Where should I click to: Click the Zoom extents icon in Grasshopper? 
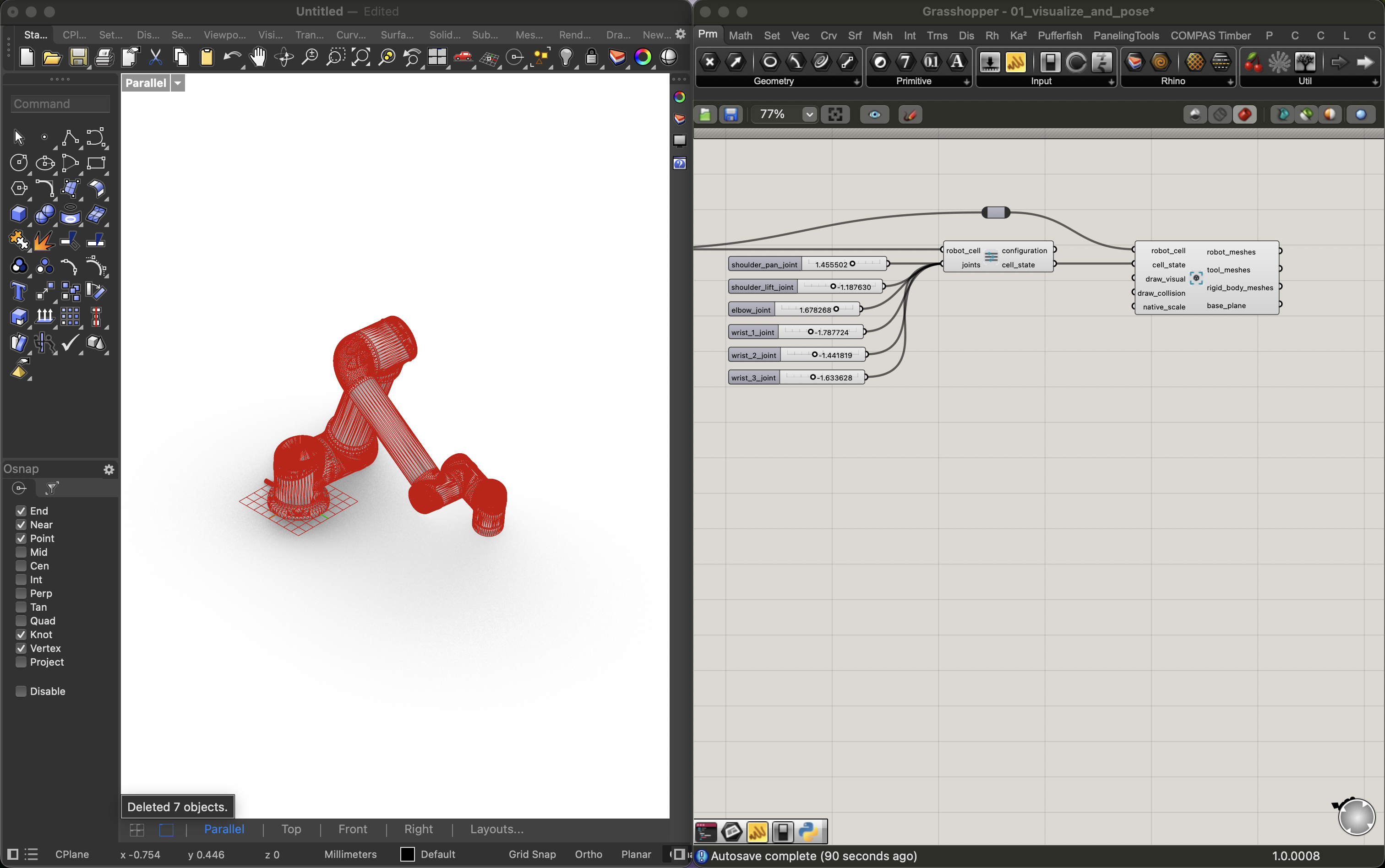[x=835, y=115]
